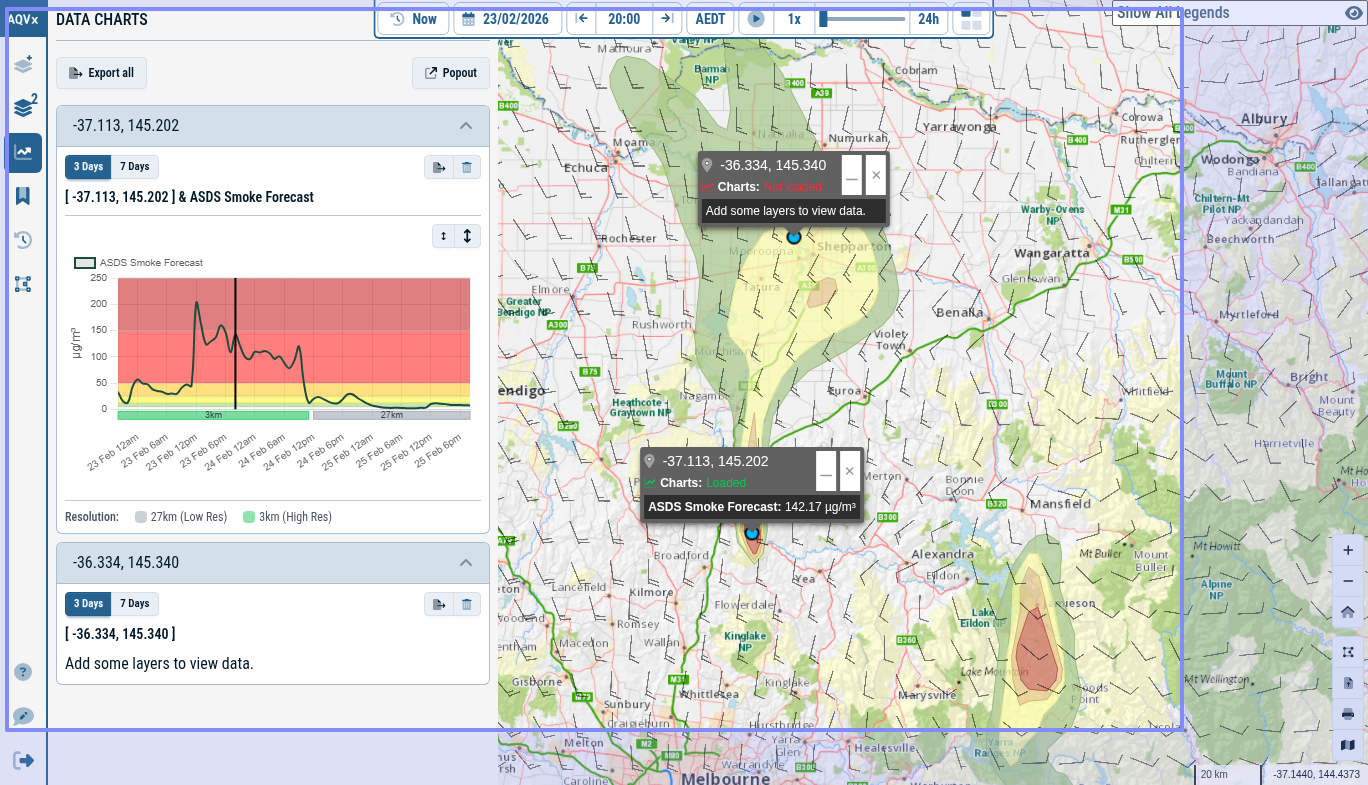Collapse the -37.113, 145.202 chart panel
This screenshot has width=1368, height=785.
coord(465,126)
